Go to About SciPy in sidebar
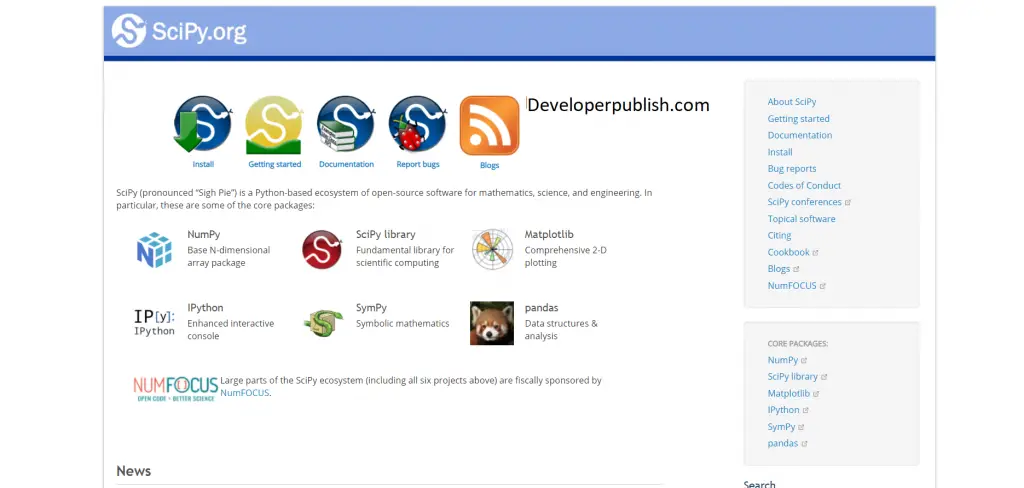The image size is (1024, 488). (x=792, y=102)
